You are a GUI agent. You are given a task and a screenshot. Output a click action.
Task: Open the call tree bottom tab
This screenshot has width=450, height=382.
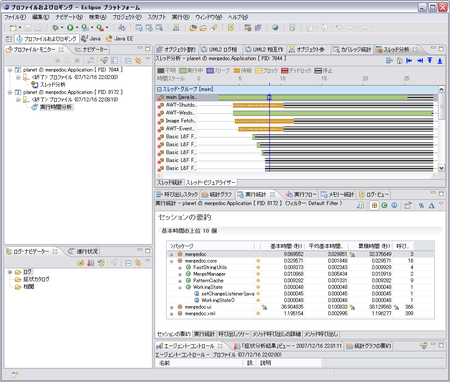(234, 334)
